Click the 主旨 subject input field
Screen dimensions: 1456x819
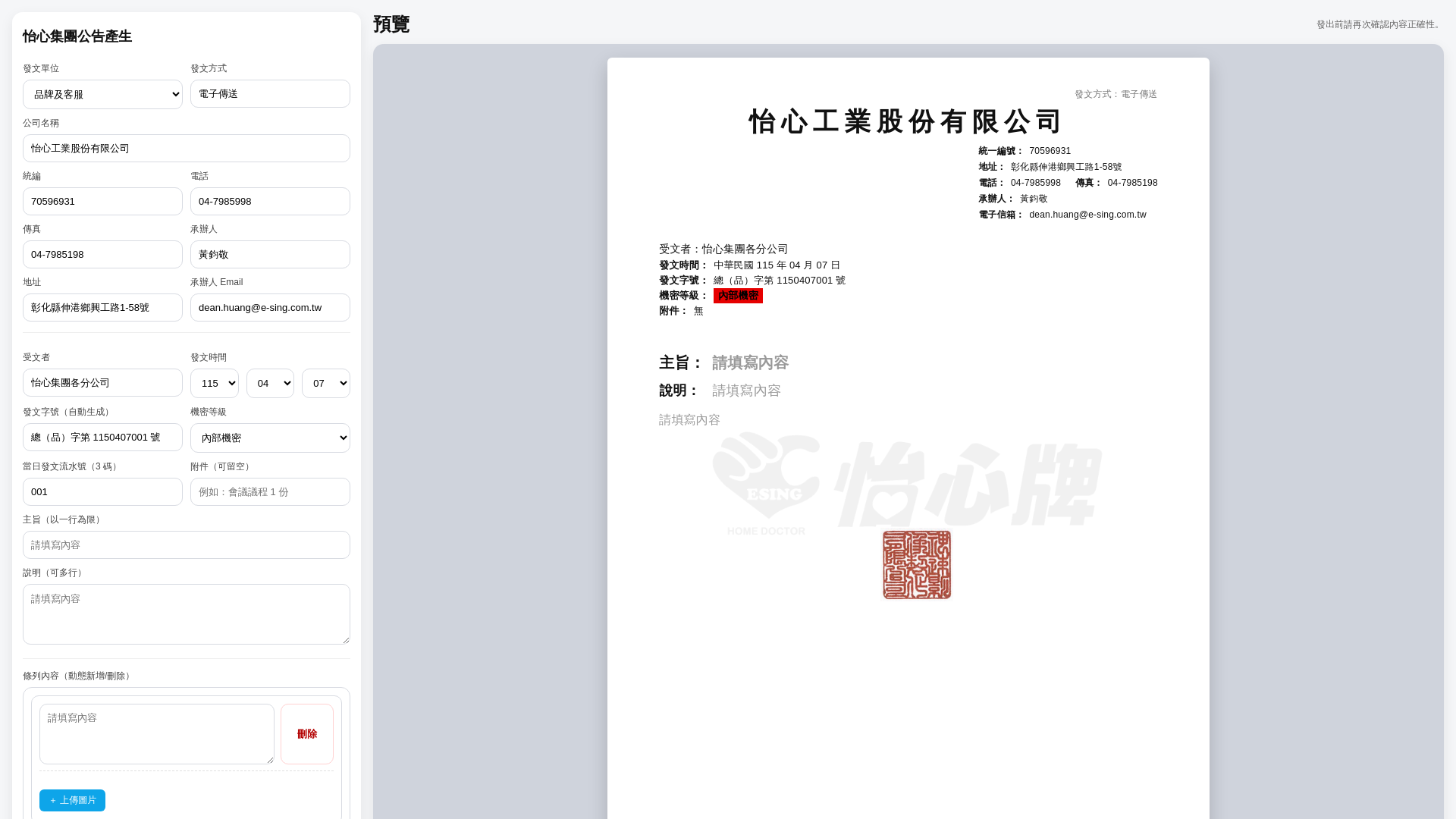point(186,545)
